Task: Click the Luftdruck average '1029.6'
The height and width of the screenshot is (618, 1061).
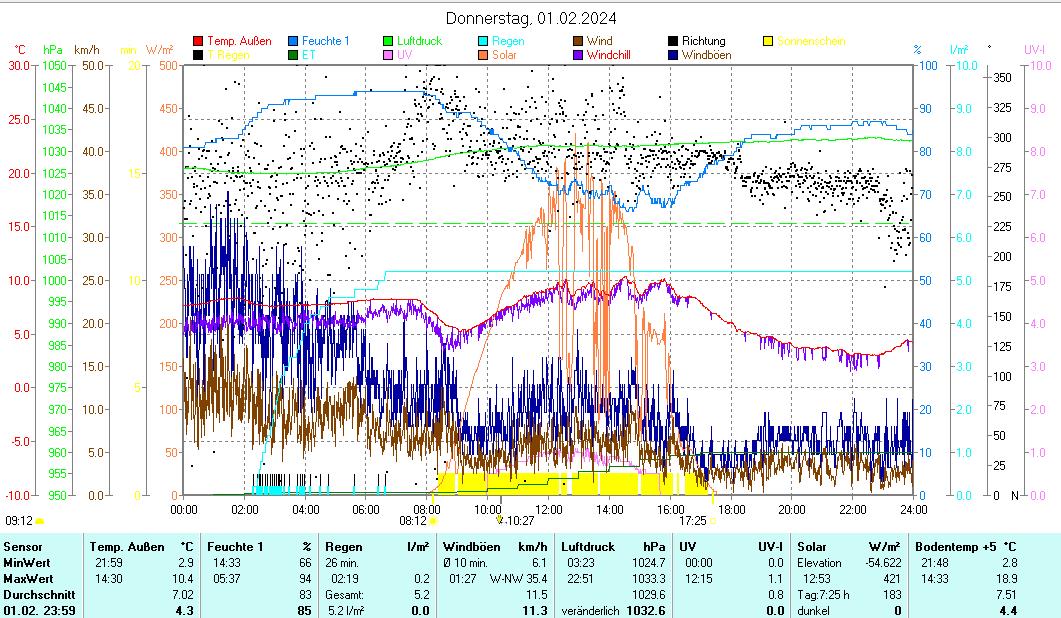Action: (650, 595)
